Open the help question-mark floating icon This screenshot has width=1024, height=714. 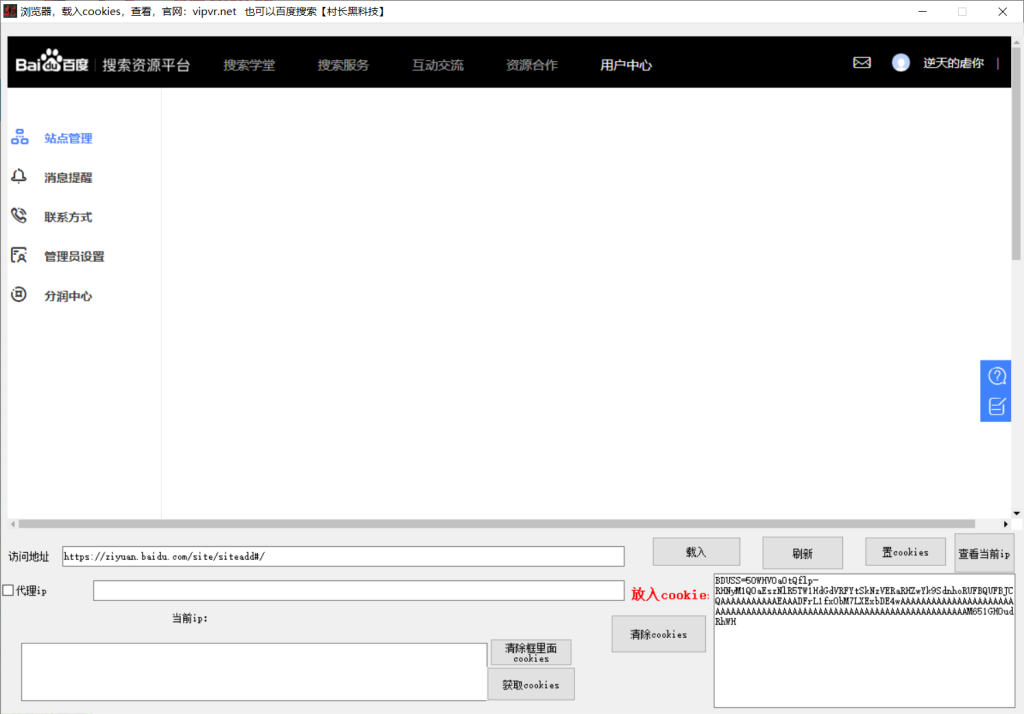[x=997, y=376]
